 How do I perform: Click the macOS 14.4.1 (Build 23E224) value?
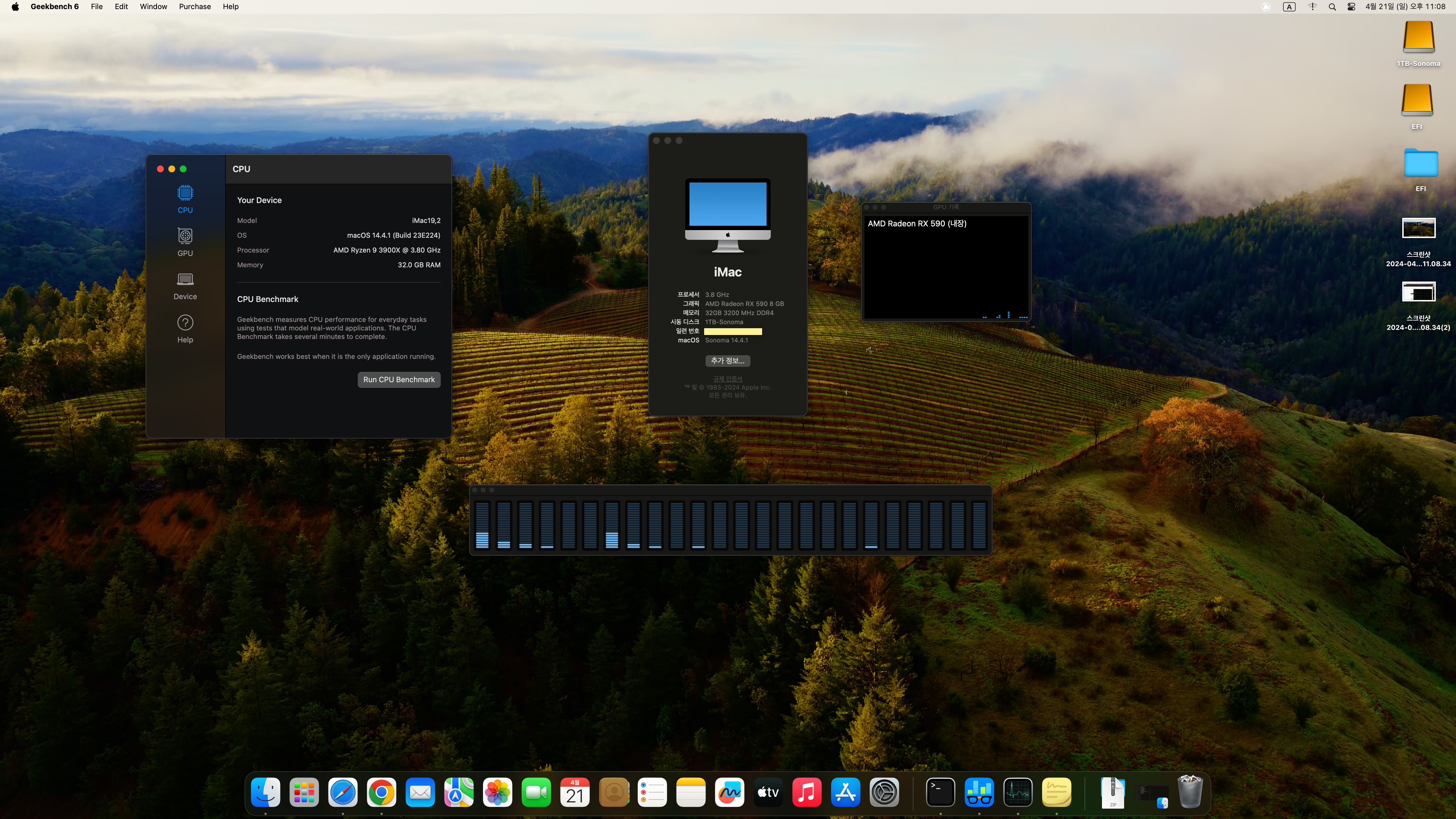[x=393, y=235]
